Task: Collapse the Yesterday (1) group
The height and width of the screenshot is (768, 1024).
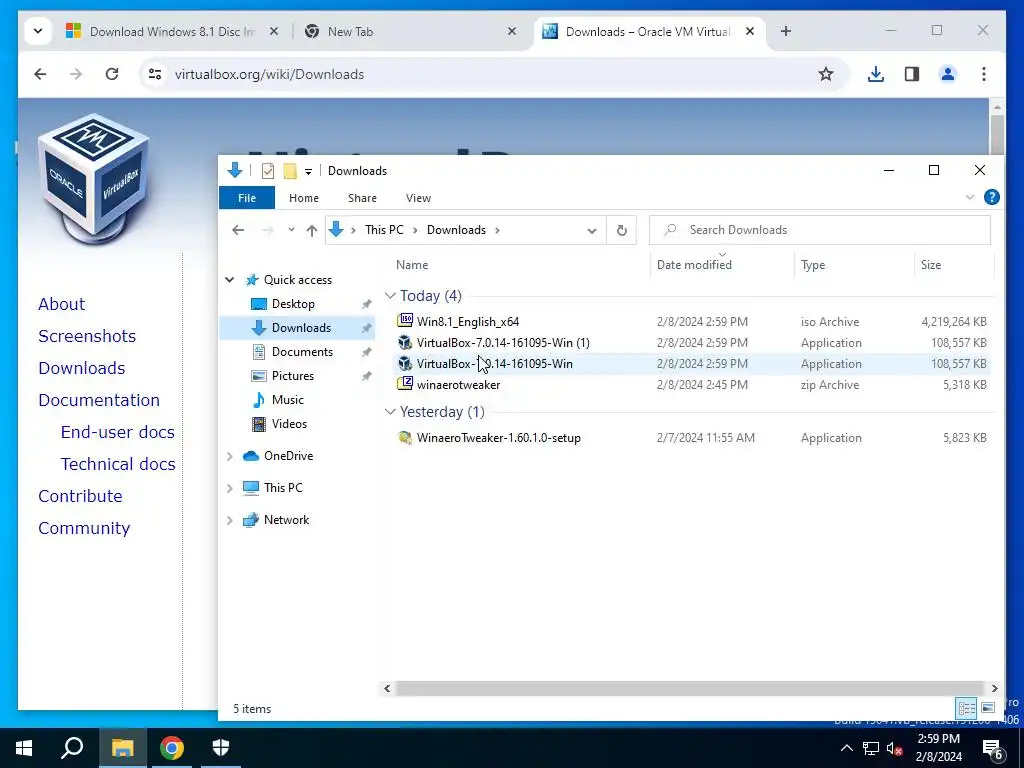Action: click(390, 412)
